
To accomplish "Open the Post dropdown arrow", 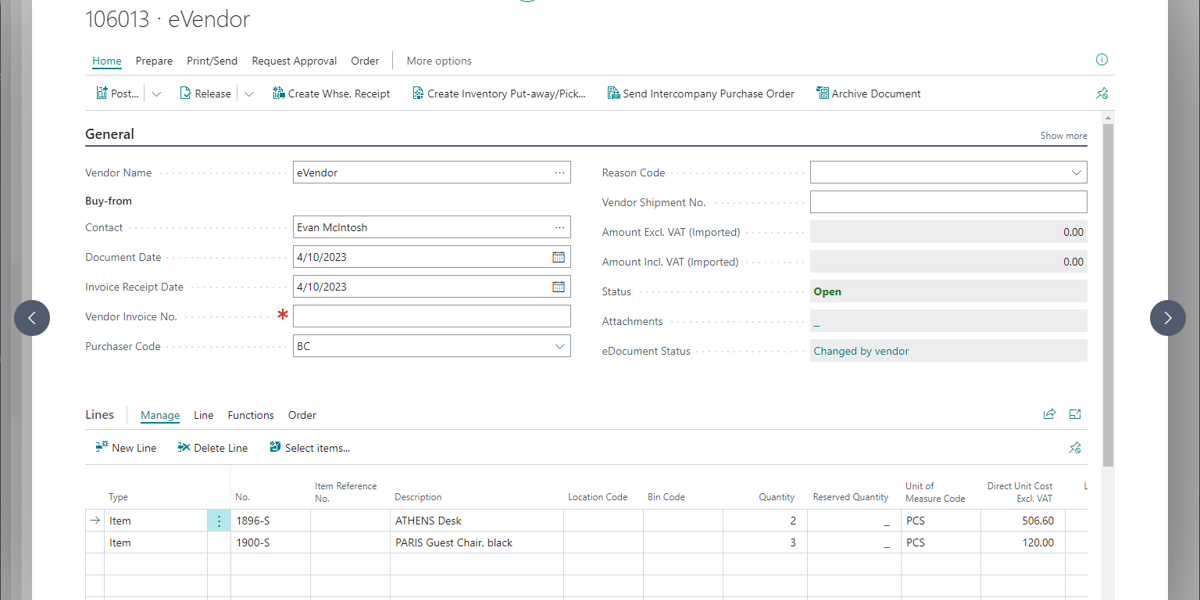I will [156, 94].
